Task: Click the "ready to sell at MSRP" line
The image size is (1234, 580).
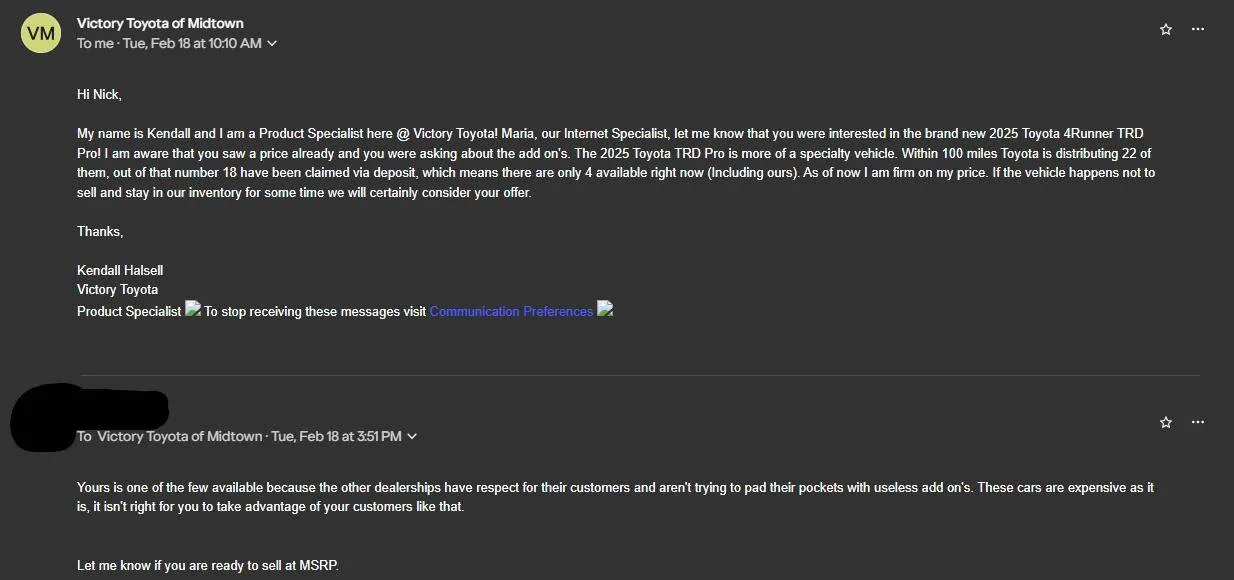Action: [x=208, y=566]
